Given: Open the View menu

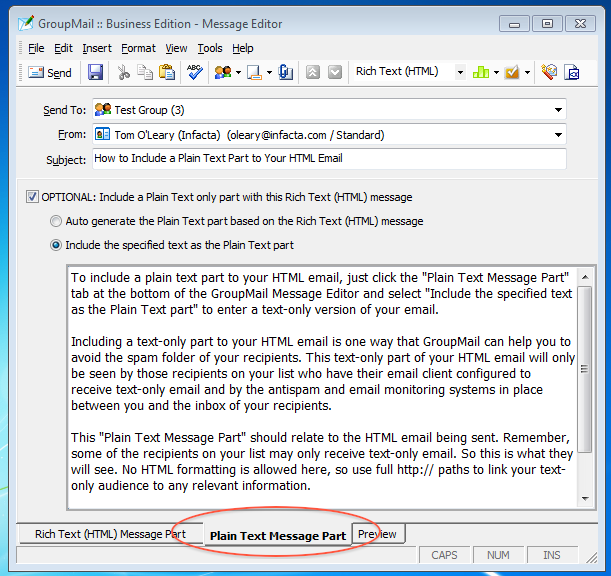Looking at the screenshot, I should pos(176,48).
